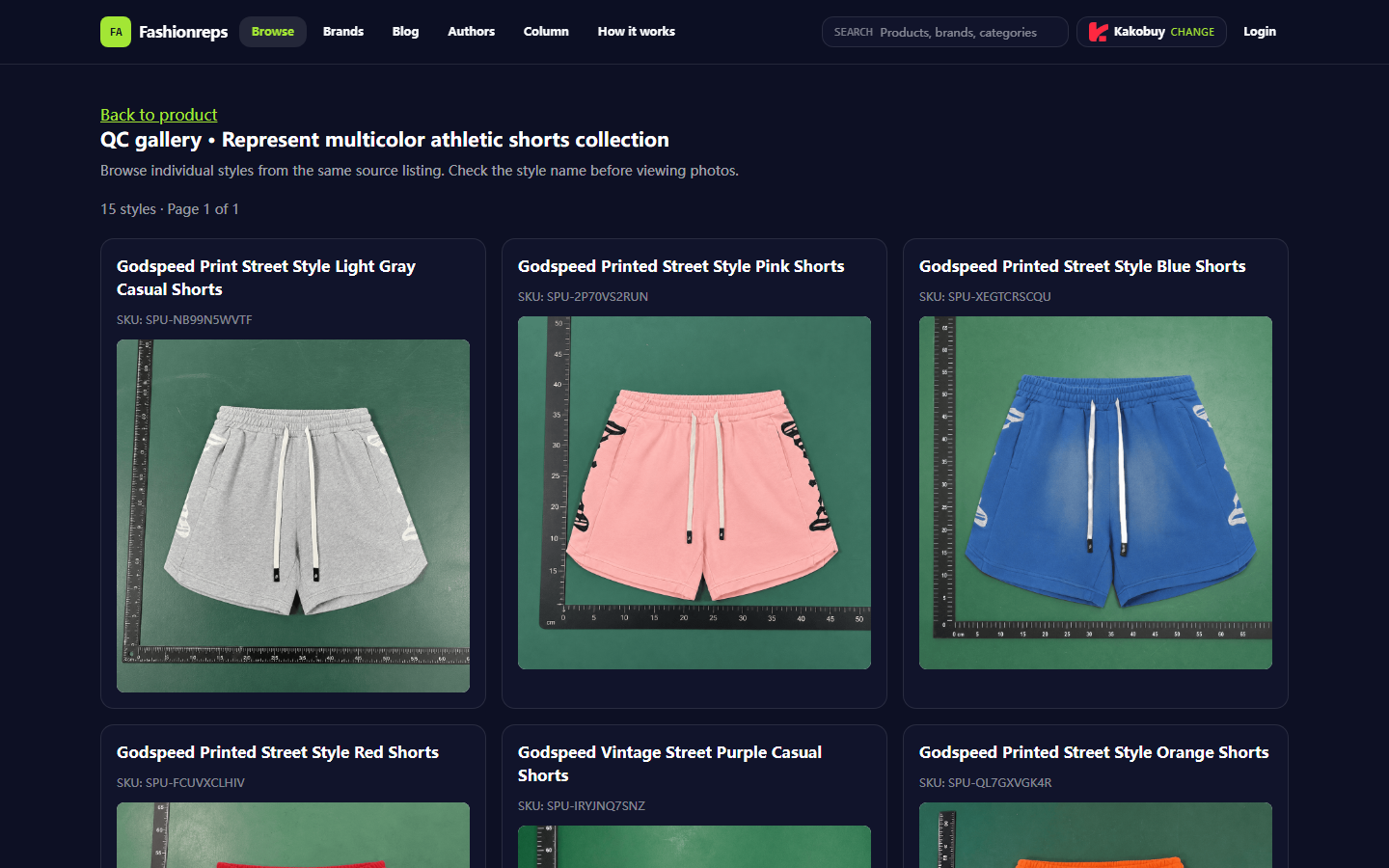Click the QC gallery page heading

tap(385, 140)
